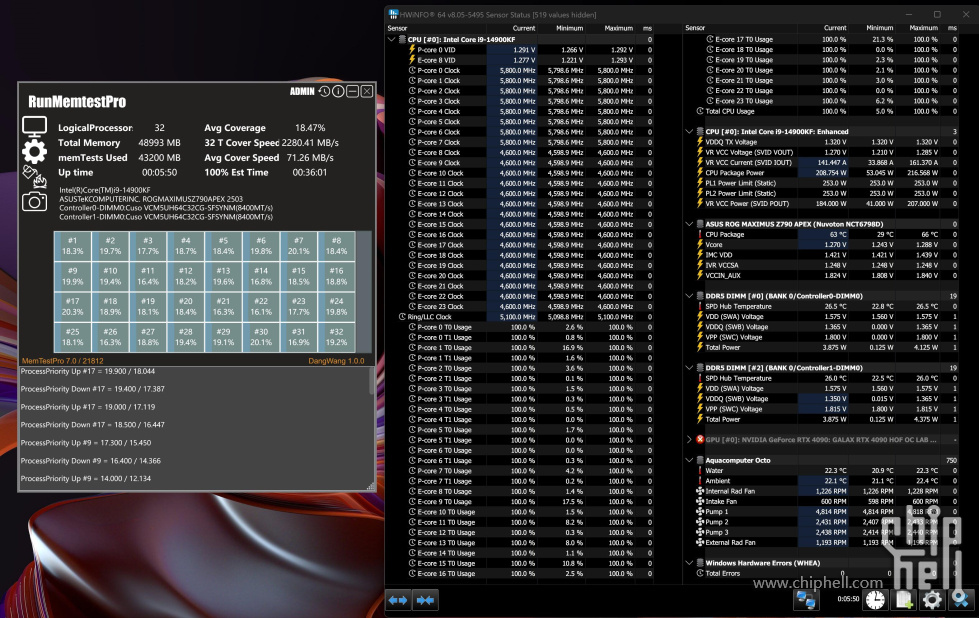The image size is (979, 618).
Task: Select the 'Total CPU Usage' sensor row
Action: [822, 111]
